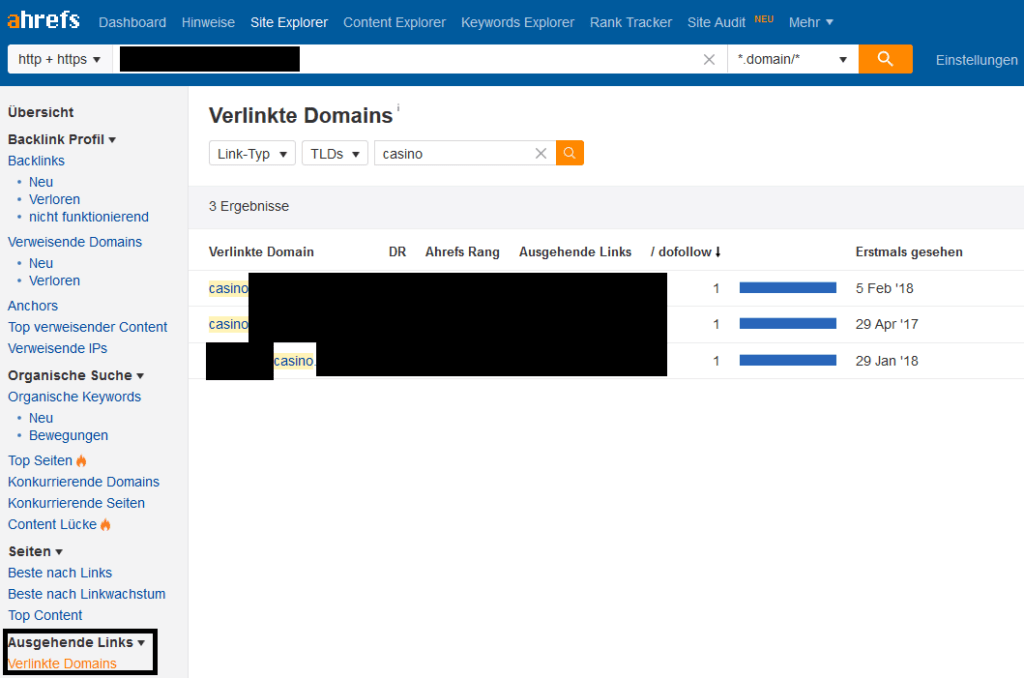Go to Dashboard
This screenshot has height=678, width=1024.
click(133, 22)
